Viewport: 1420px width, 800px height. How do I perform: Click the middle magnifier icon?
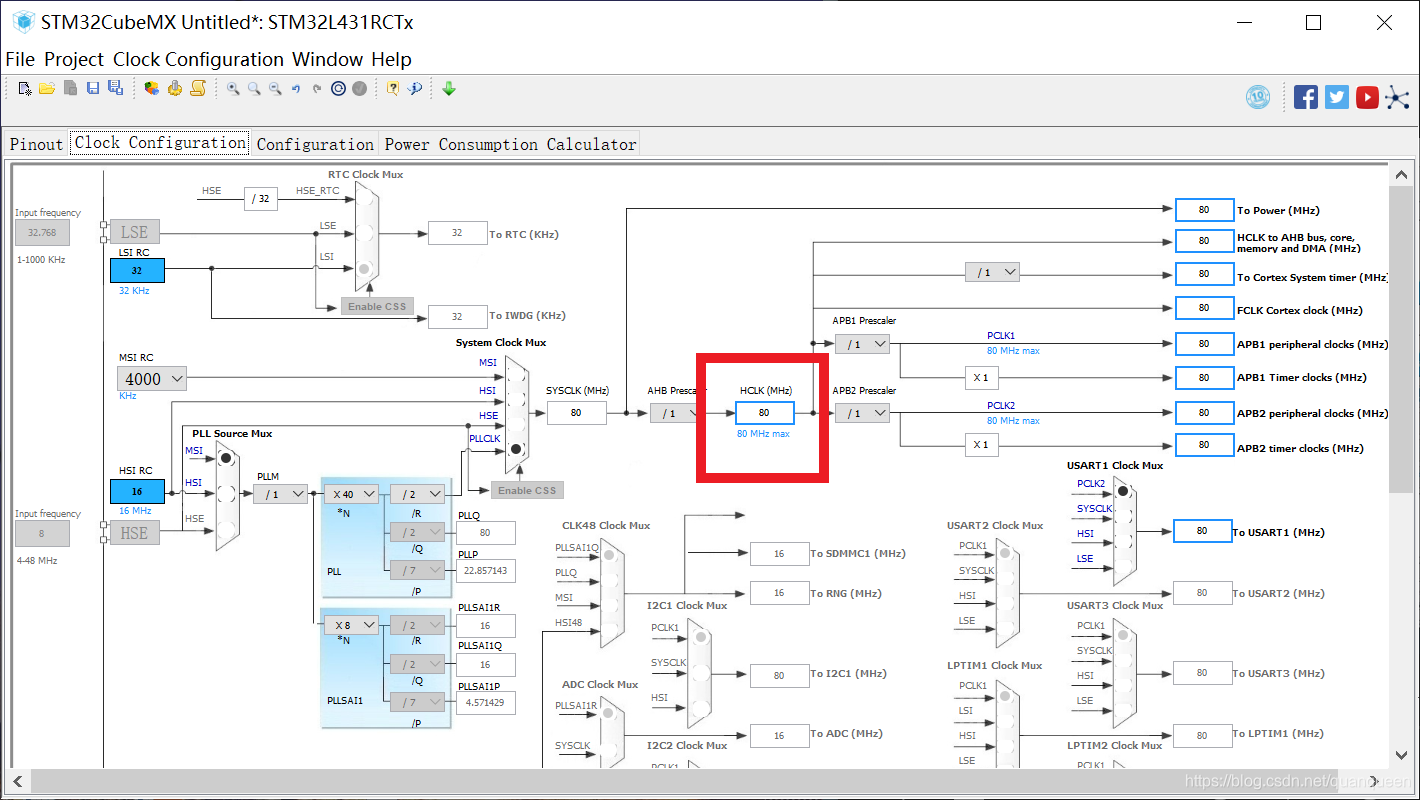click(254, 89)
